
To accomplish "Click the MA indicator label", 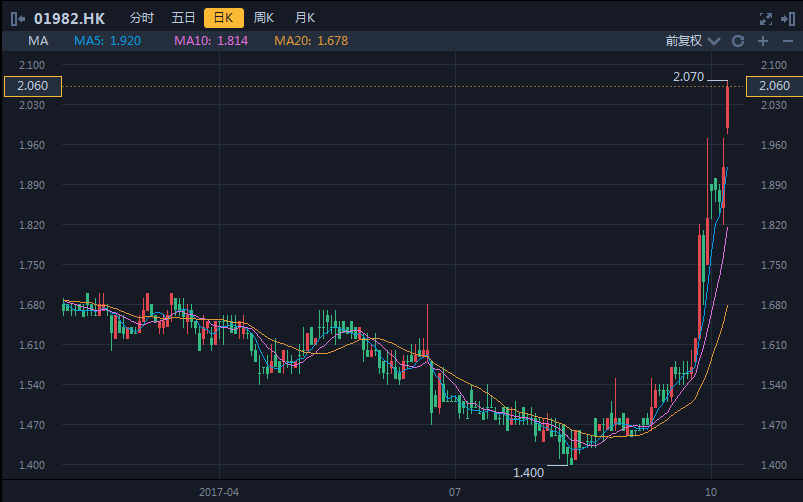I will tap(39, 41).
